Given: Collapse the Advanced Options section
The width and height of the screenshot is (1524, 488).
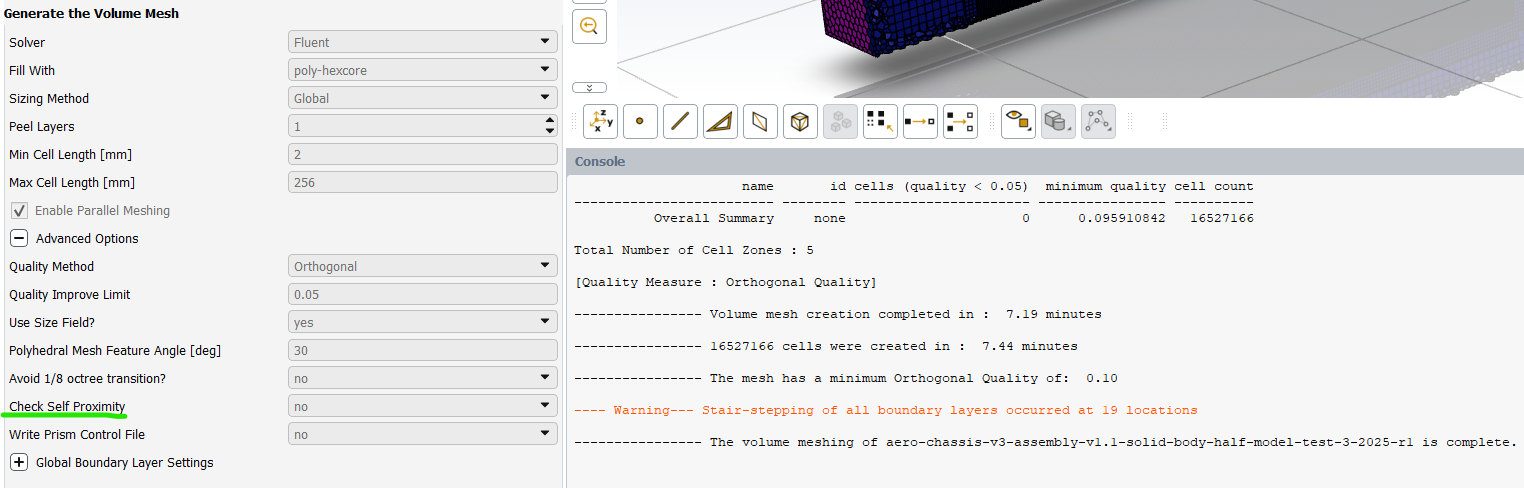Looking at the screenshot, I should click(18, 239).
